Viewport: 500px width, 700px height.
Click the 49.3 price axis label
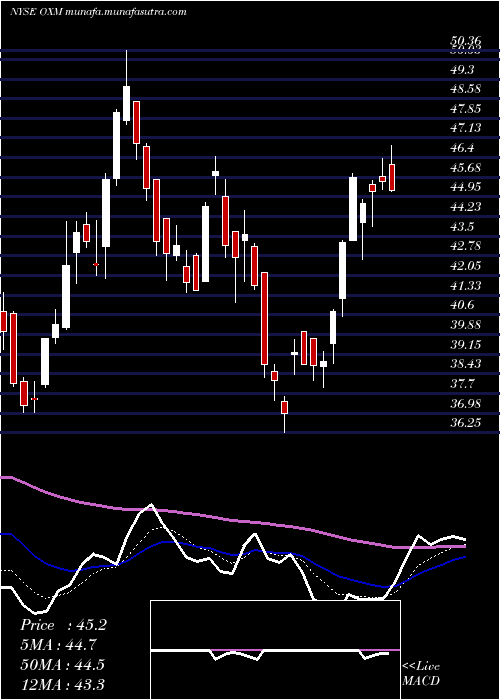(462, 70)
